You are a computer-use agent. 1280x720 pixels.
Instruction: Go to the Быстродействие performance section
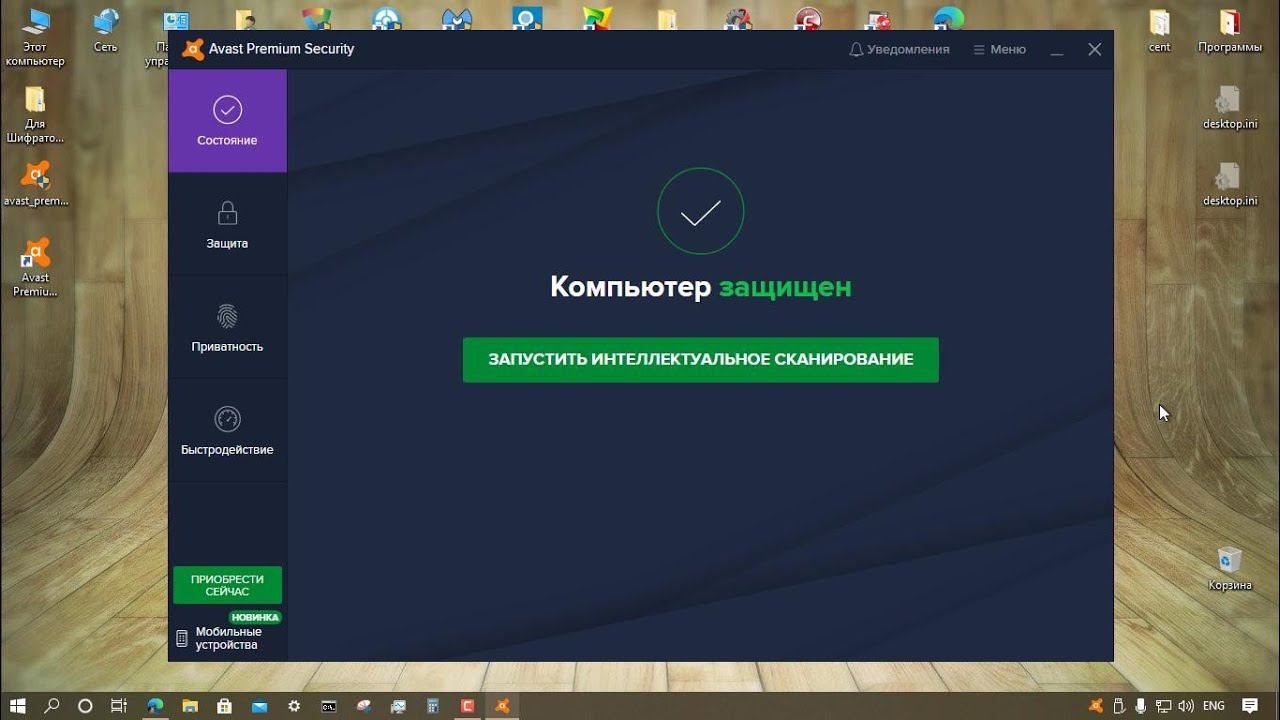pos(227,430)
